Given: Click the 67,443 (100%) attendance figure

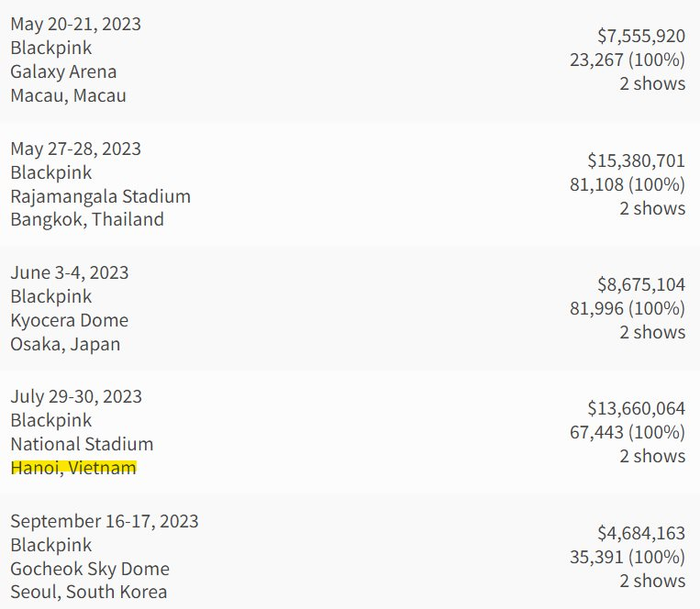Looking at the screenshot, I should click(x=628, y=432).
